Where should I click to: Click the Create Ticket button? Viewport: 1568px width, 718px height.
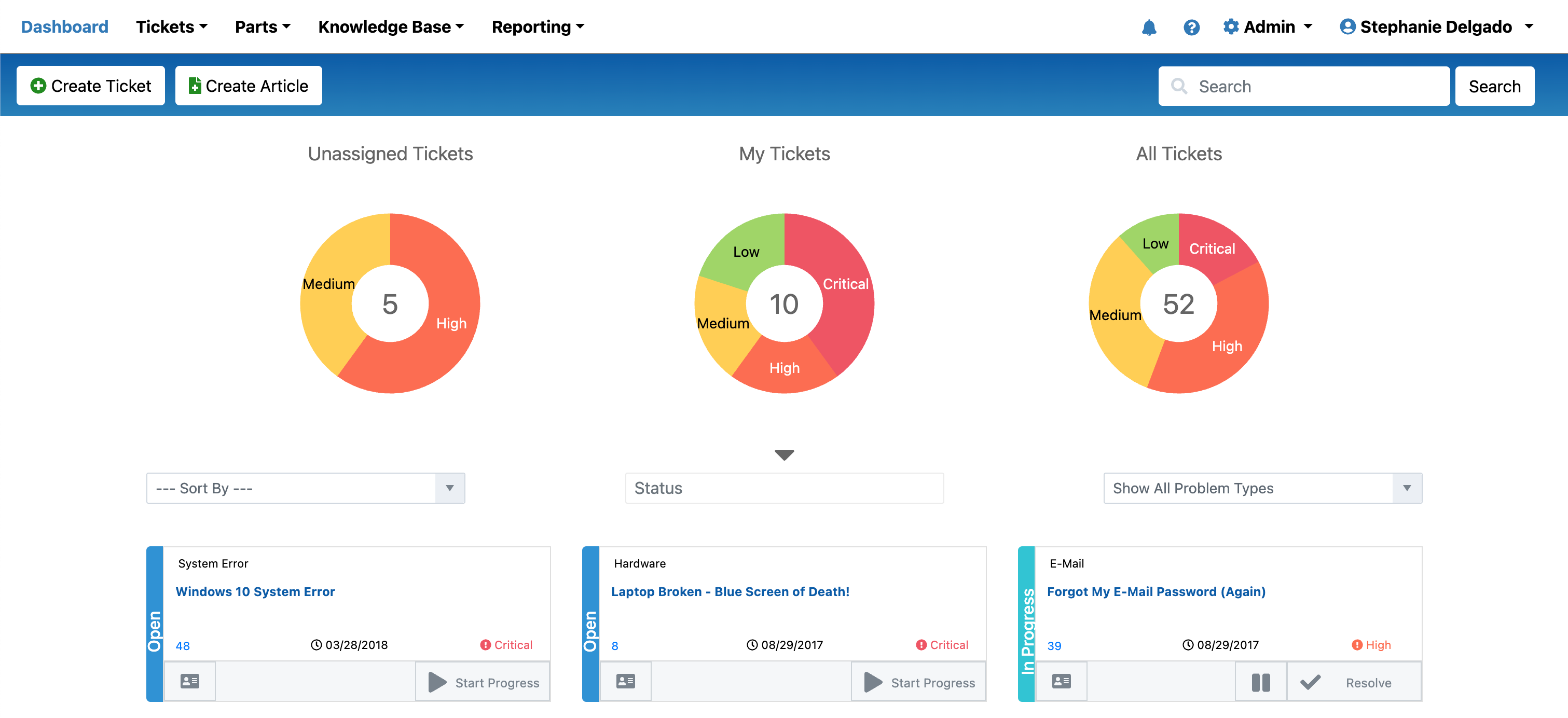click(x=91, y=86)
